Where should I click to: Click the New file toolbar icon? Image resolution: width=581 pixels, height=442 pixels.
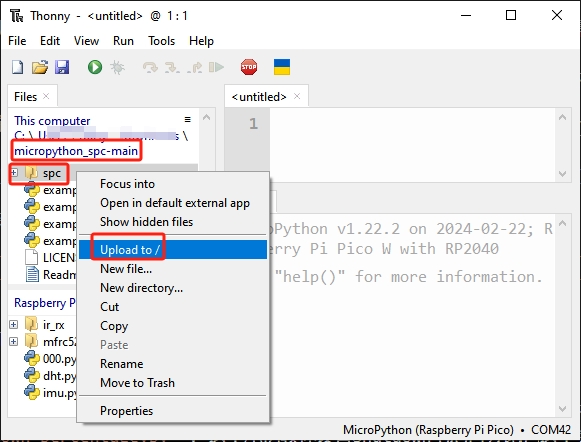coord(17,67)
